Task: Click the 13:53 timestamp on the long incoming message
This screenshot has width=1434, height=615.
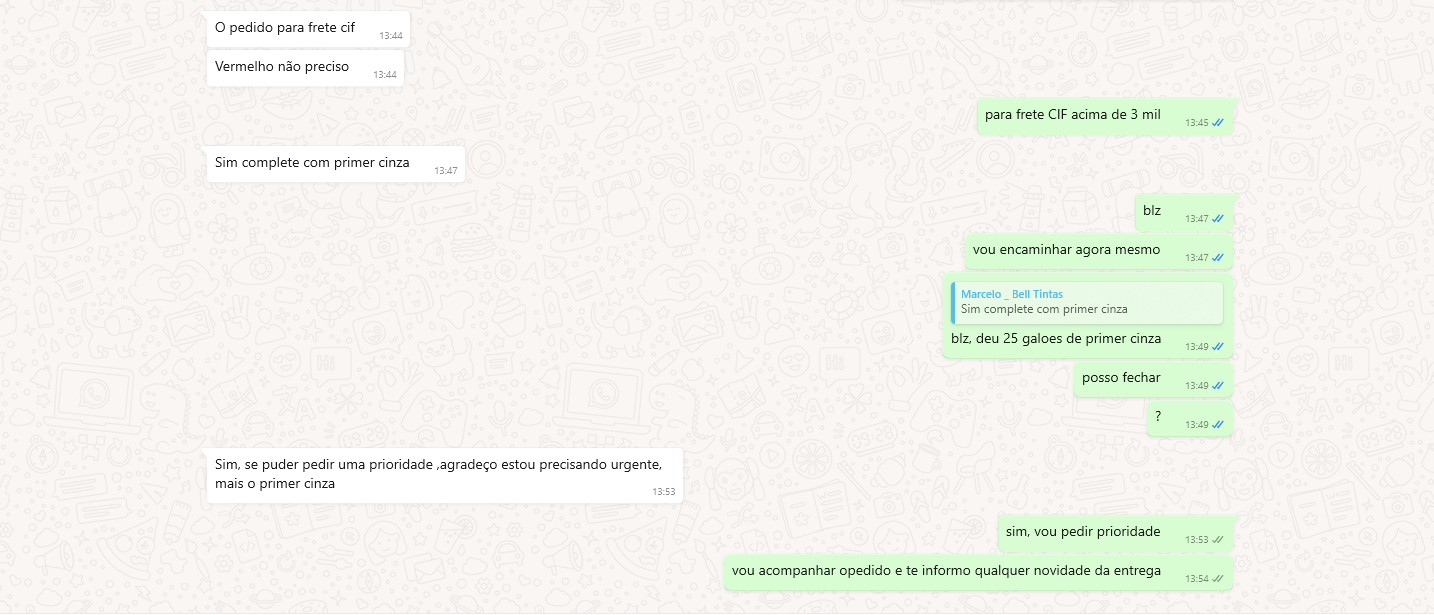Action: point(664,492)
